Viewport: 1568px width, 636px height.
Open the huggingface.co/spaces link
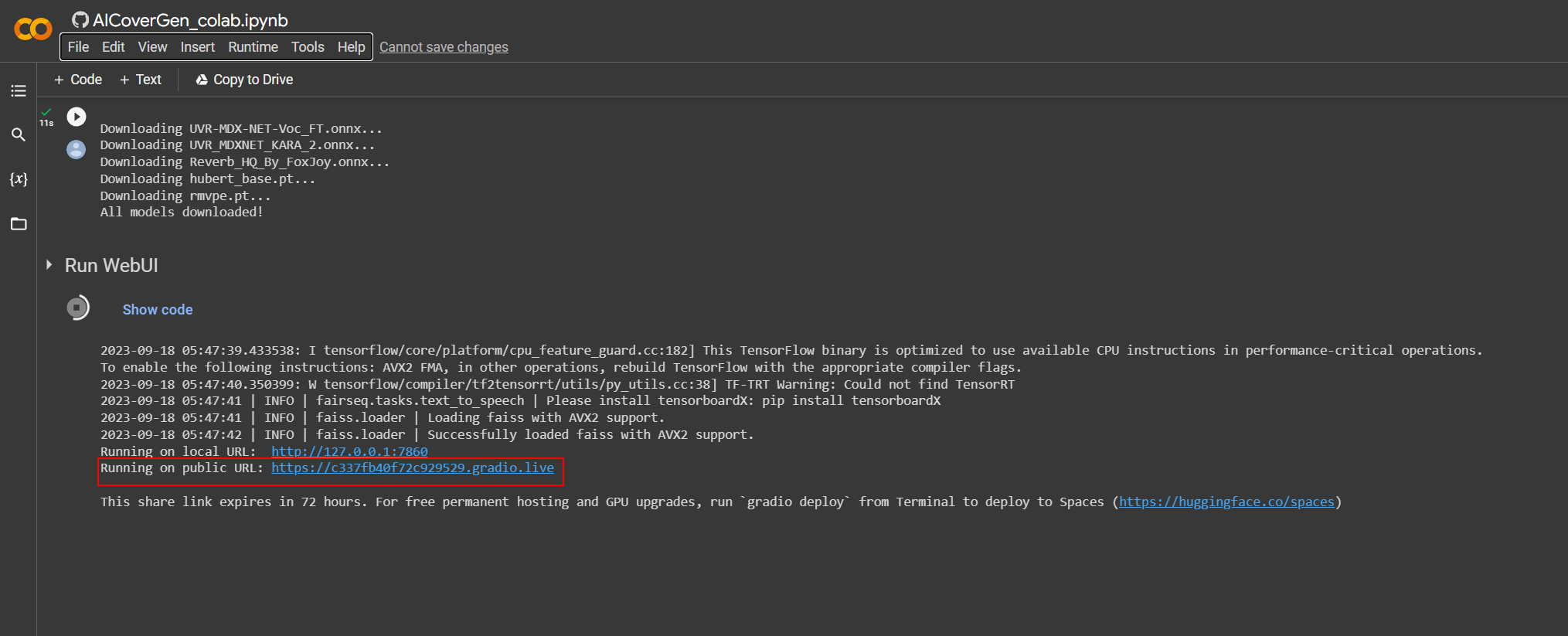[1226, 502]
